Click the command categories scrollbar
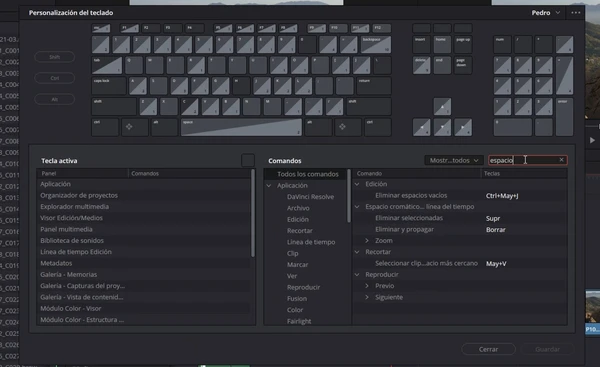Image resolution: width=600 pixels, height=367 pixels. [349, 196]
